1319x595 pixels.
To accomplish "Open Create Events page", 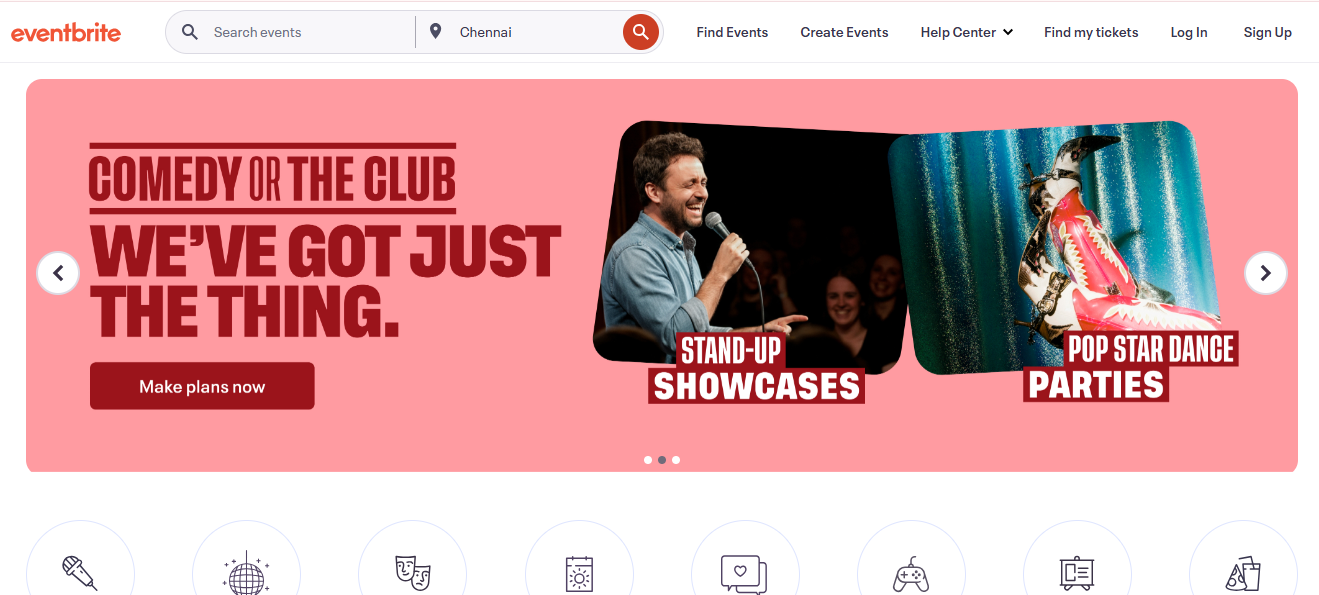I will coord(844,31).
